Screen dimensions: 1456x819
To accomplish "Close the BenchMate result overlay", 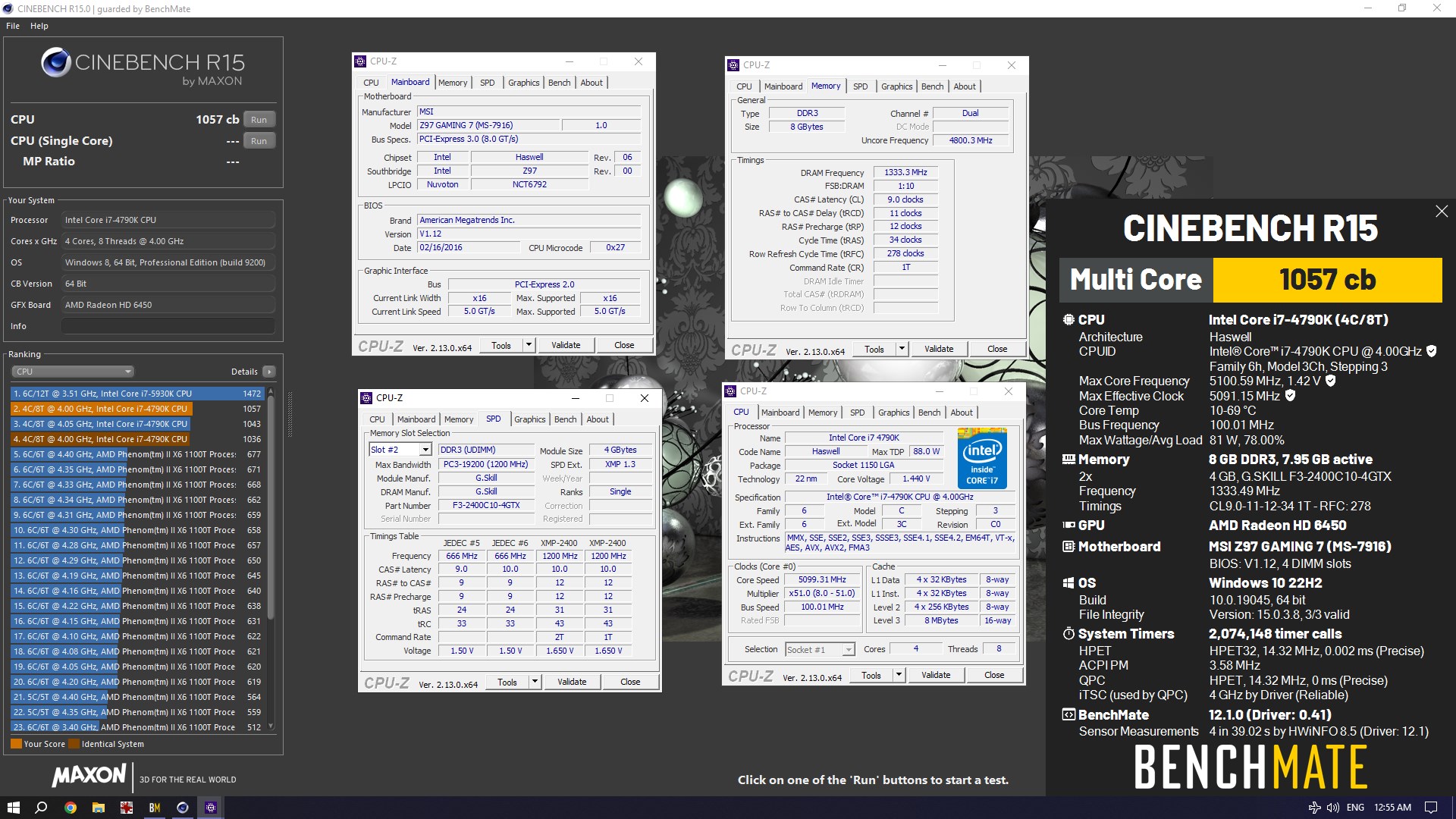I will point(1442,212).
